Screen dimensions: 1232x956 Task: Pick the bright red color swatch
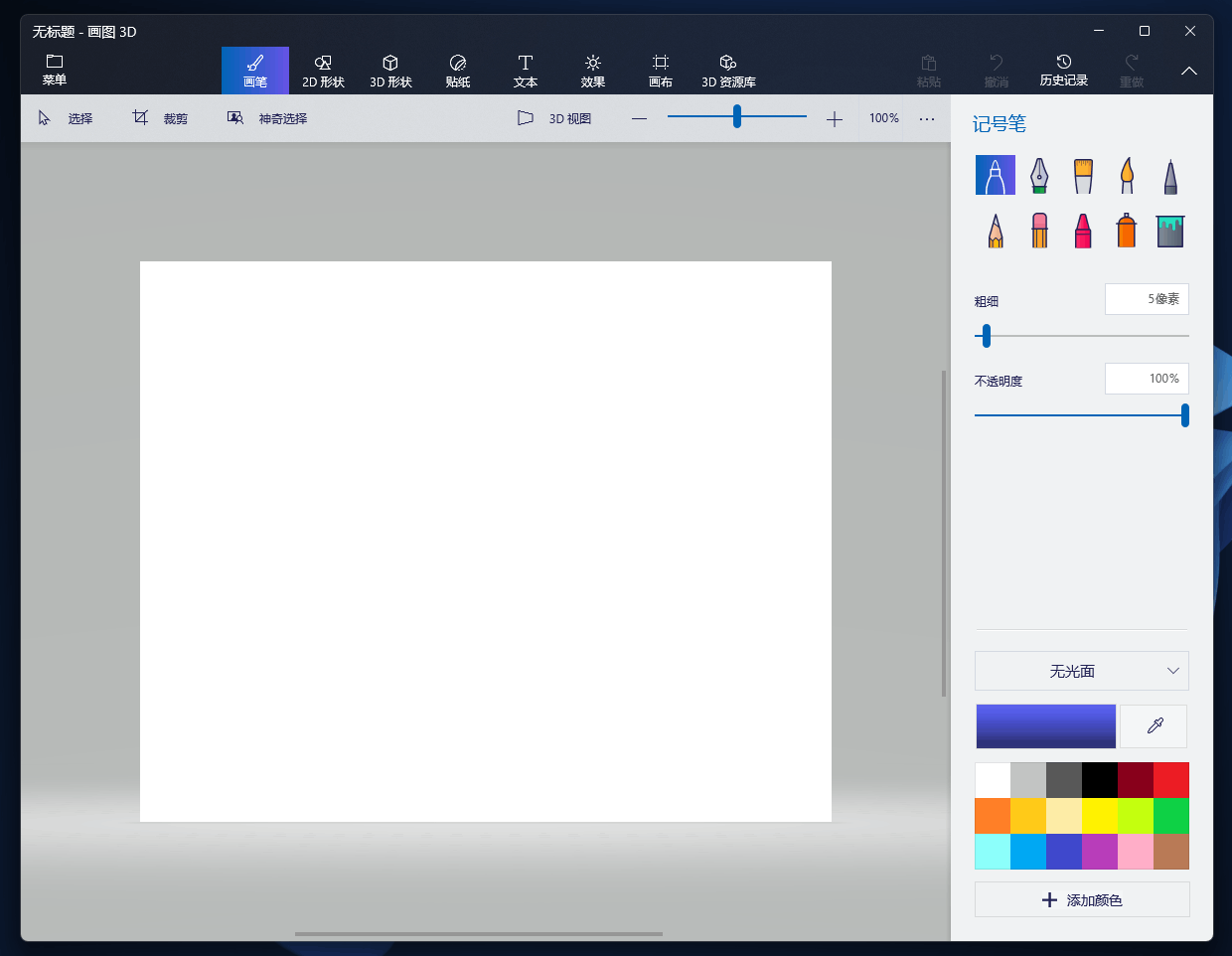(x=1171, y=780)
